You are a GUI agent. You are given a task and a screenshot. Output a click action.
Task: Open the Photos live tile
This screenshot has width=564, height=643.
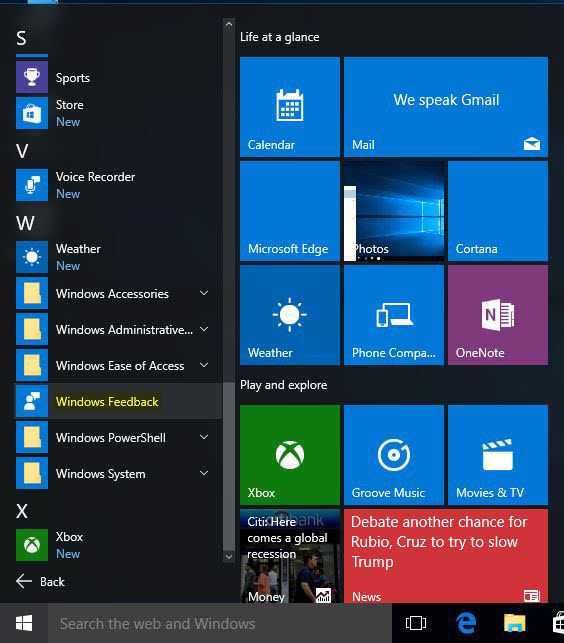[394, 211]
